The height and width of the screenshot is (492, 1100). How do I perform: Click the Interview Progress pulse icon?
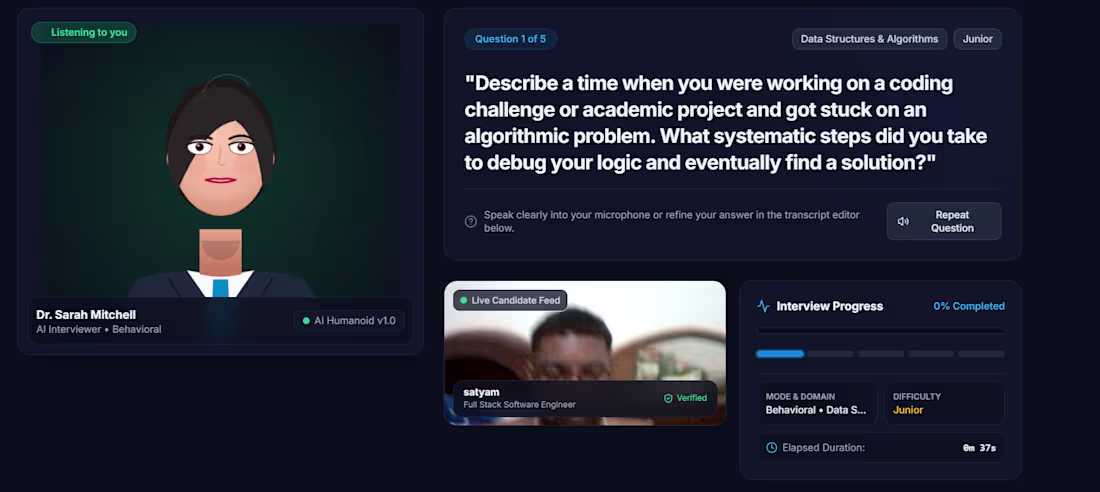click(763, 306)
